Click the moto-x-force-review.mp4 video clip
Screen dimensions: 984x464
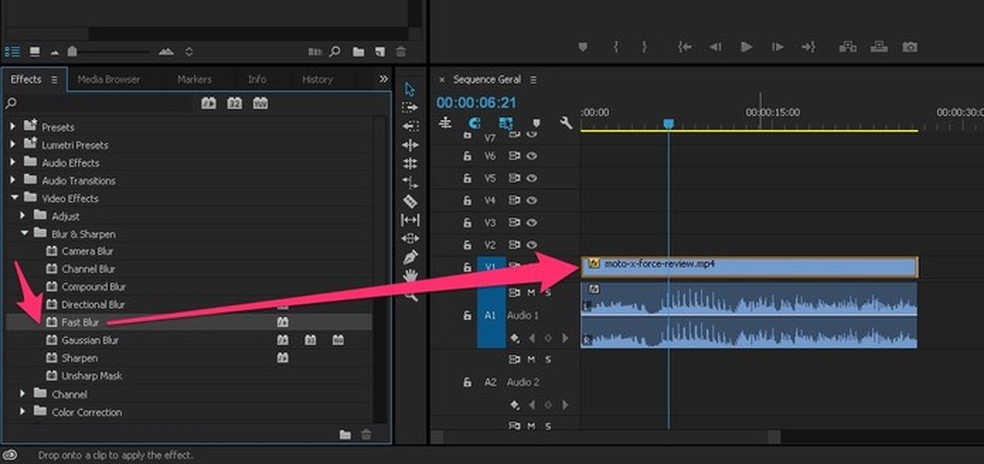(748, 265)
